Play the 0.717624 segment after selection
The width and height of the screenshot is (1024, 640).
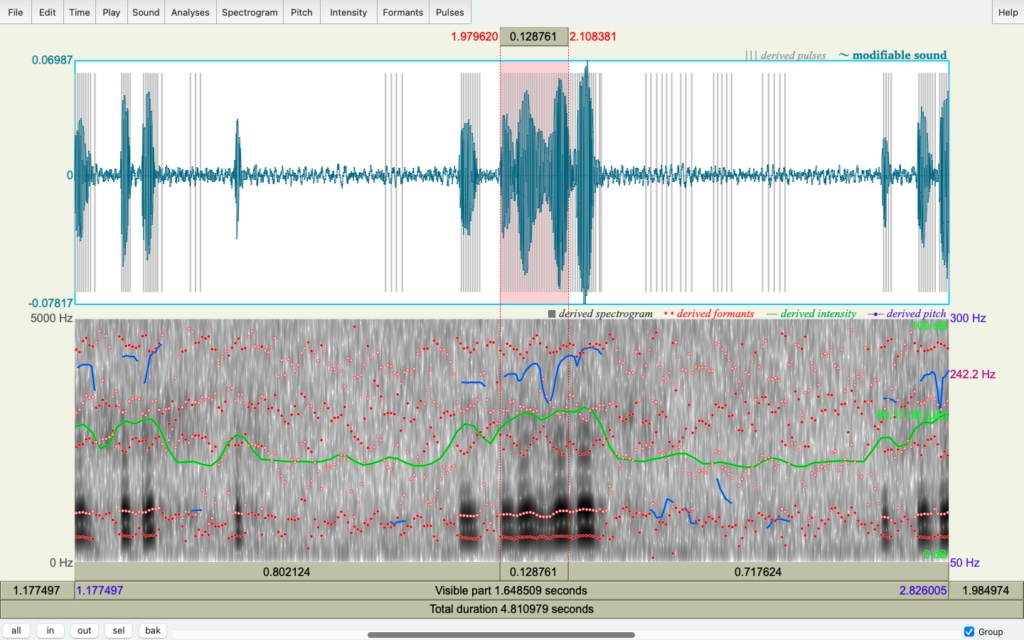[x=758, y=571]
